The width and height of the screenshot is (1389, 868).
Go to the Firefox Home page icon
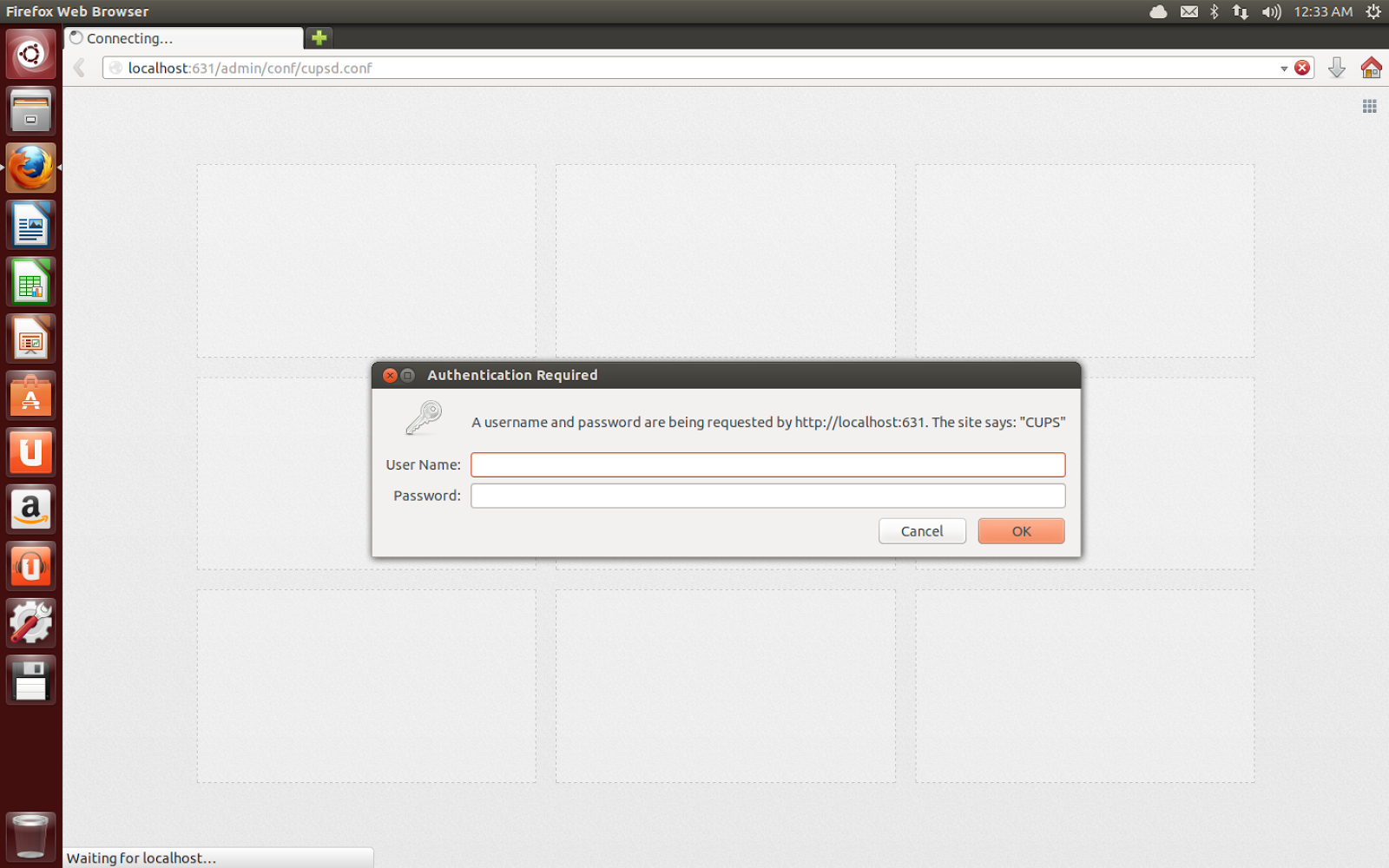[x=1371, y=68]
